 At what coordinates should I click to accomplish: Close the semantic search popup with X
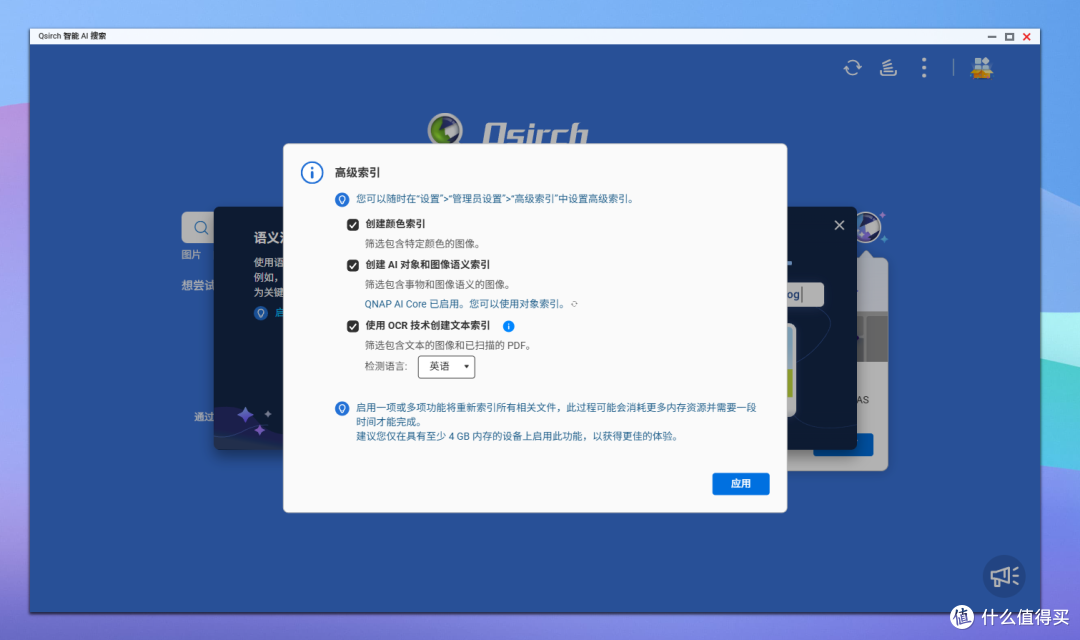pyautogui.click(x=839, y=225)
